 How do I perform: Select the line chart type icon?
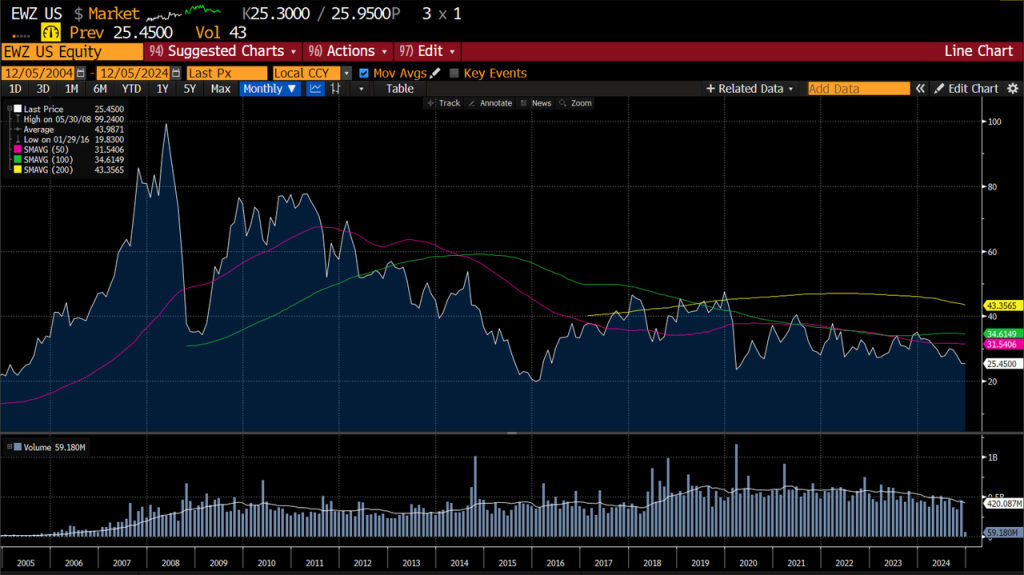(315, 89)
